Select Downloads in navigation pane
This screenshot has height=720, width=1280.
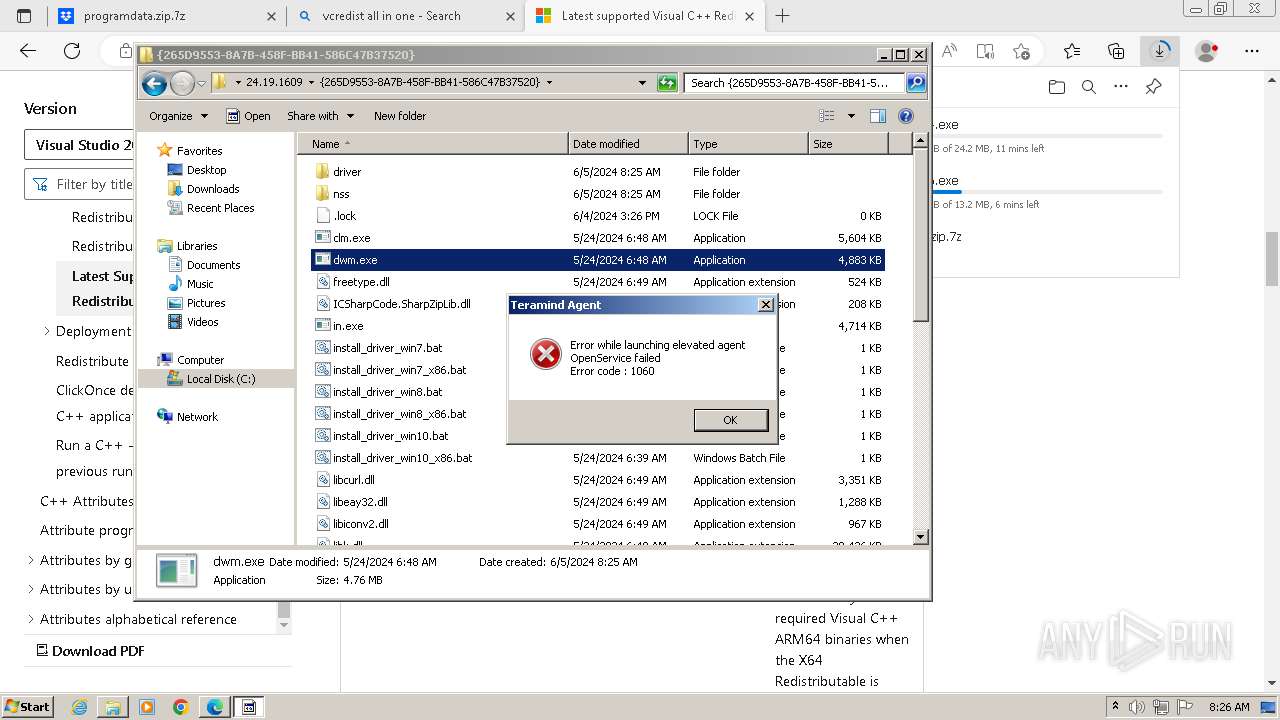[213, 189]
